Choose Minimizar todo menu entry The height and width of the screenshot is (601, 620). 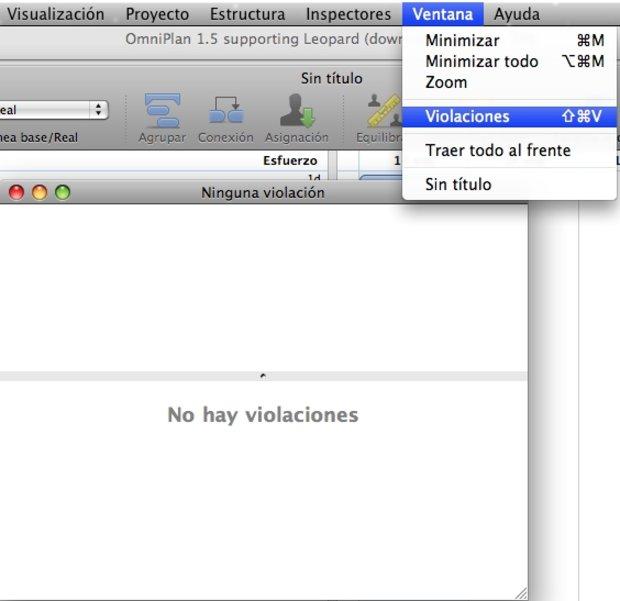[509, 61]
